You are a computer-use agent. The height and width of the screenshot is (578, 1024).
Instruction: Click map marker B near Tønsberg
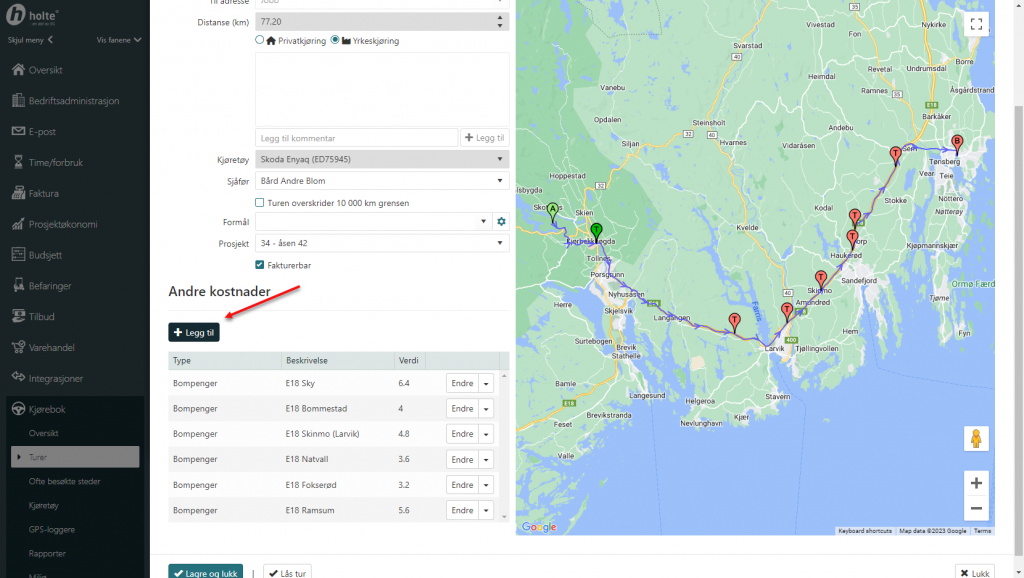click(x=957, y=143)
